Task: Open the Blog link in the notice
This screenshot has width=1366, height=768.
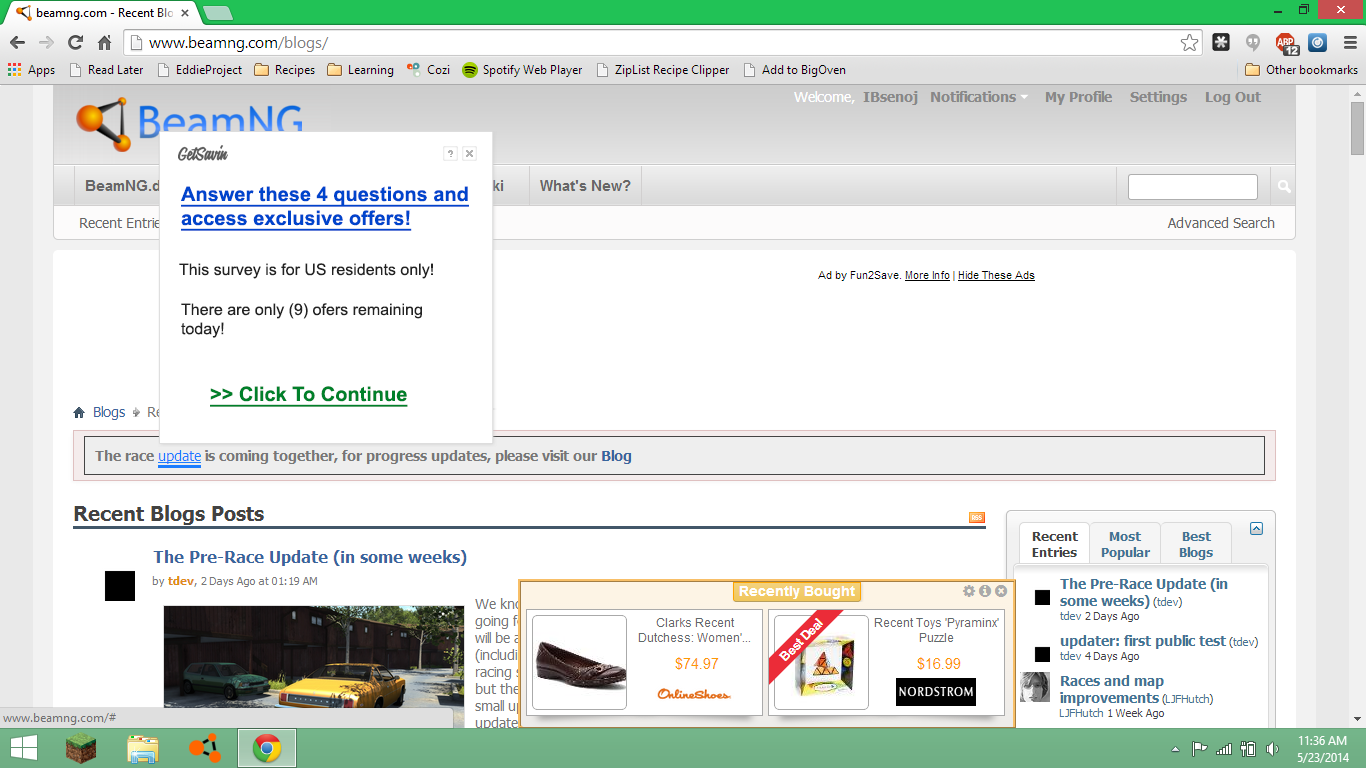Action: pyautogui.click(x=616, y=456)
